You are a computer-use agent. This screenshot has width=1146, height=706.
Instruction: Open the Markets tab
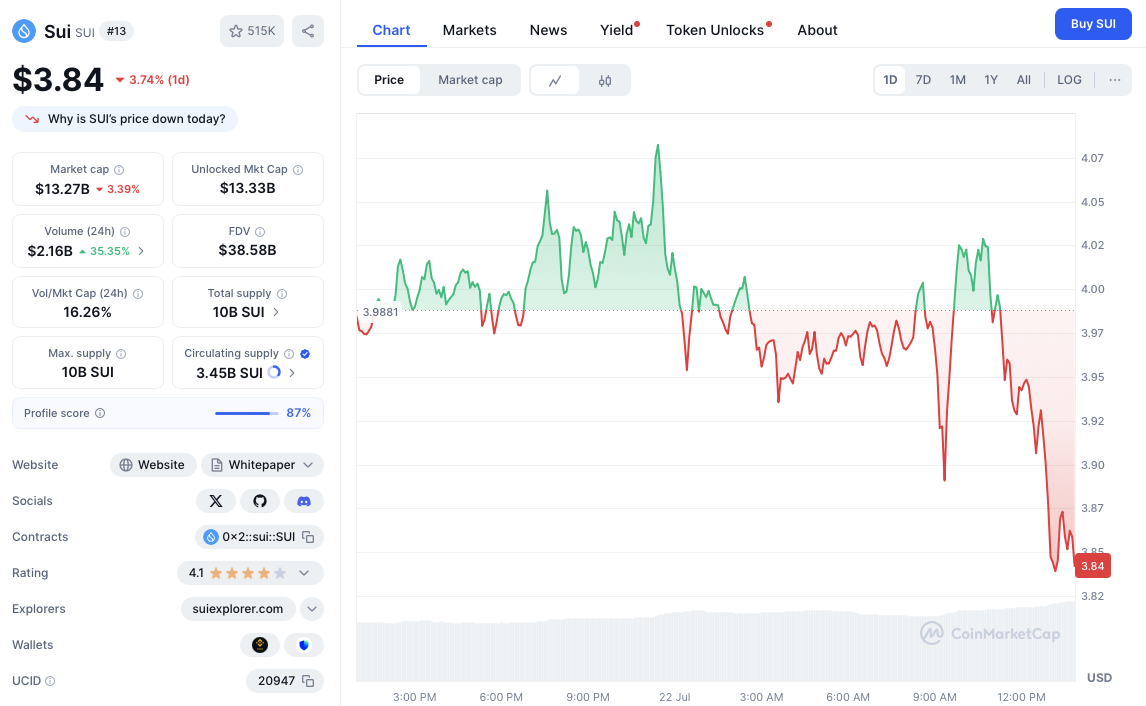[x=469, y=30]
